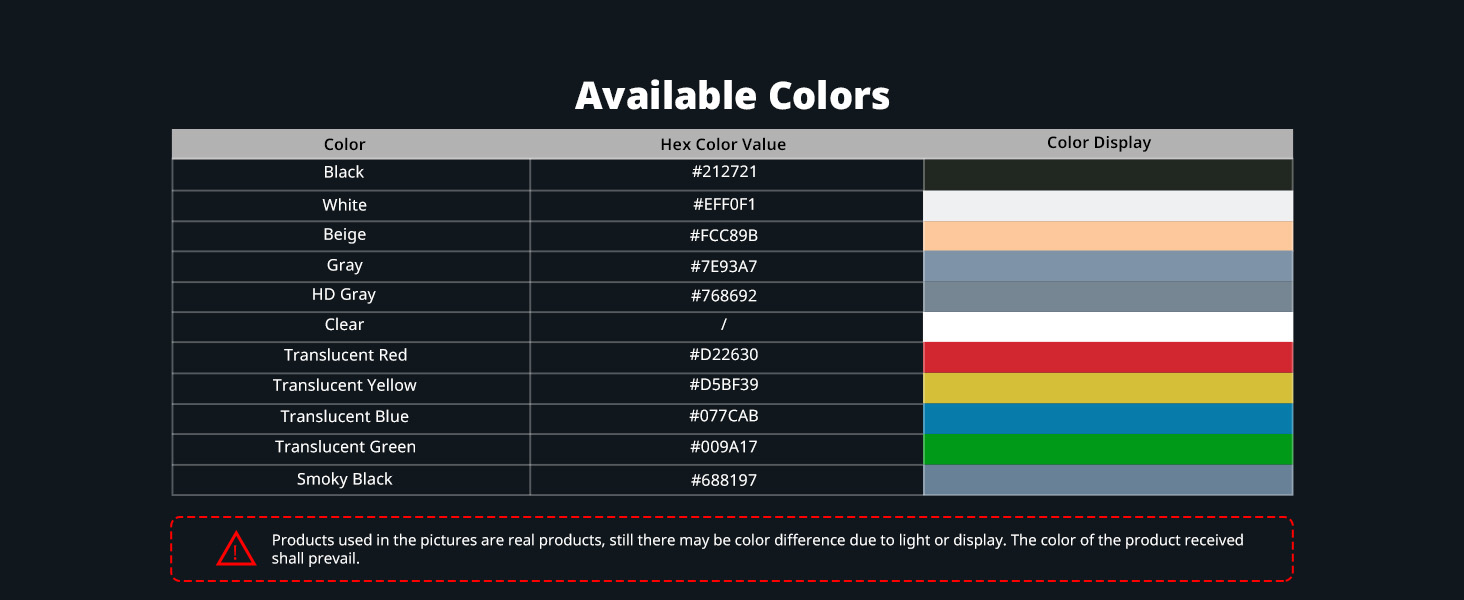Select the hex code #077CAB
The image size is (1464, 600).
point(723,416)
